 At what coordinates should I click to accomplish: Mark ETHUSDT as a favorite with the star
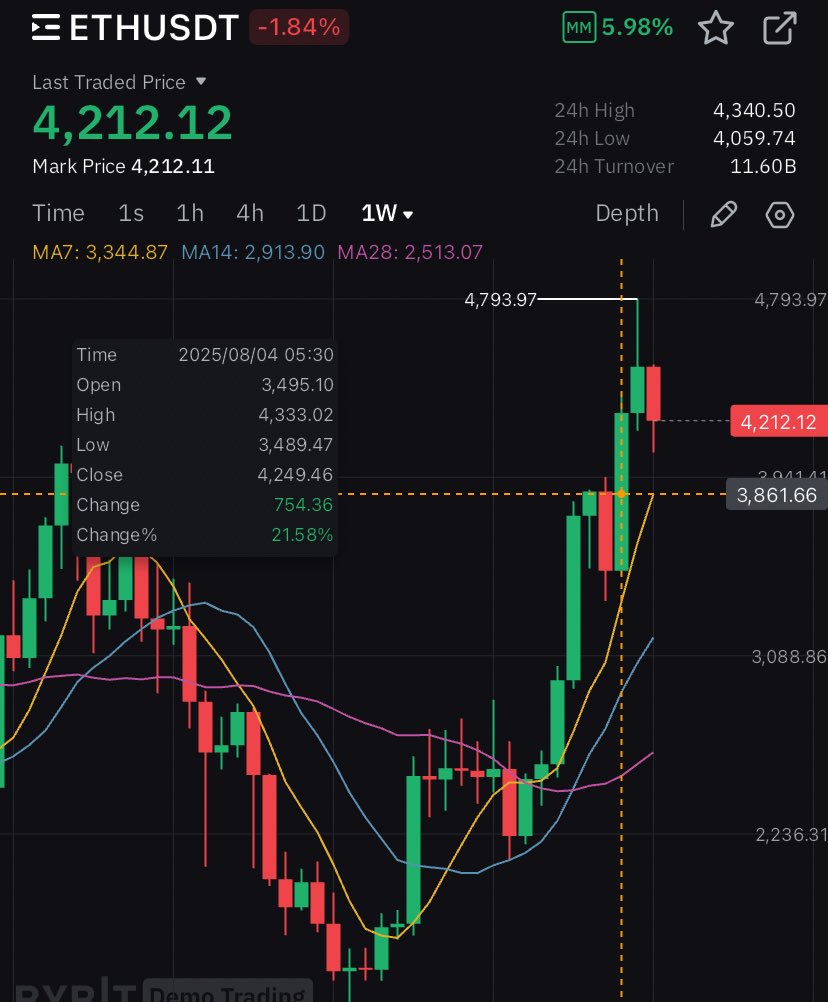[716, 27]
